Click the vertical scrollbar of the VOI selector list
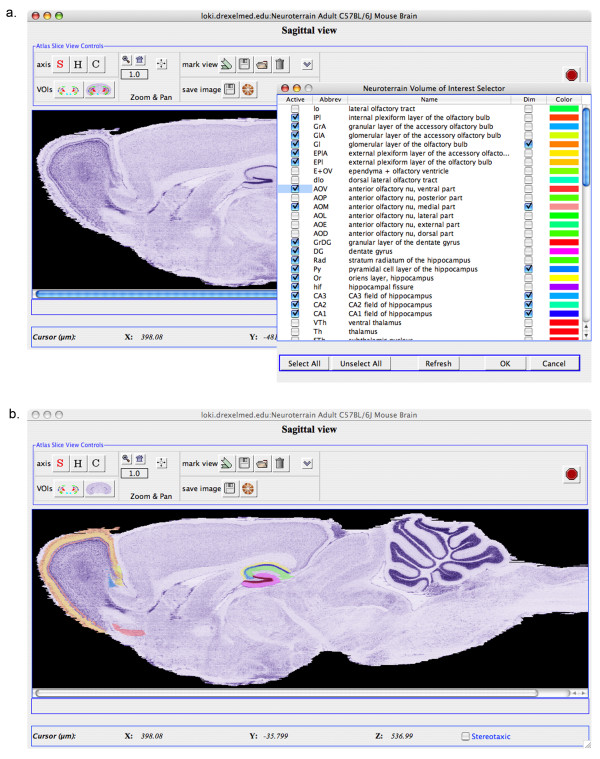The height and width of the screenshot is (759, 600). pyautogui.click(x=587, y=200)
